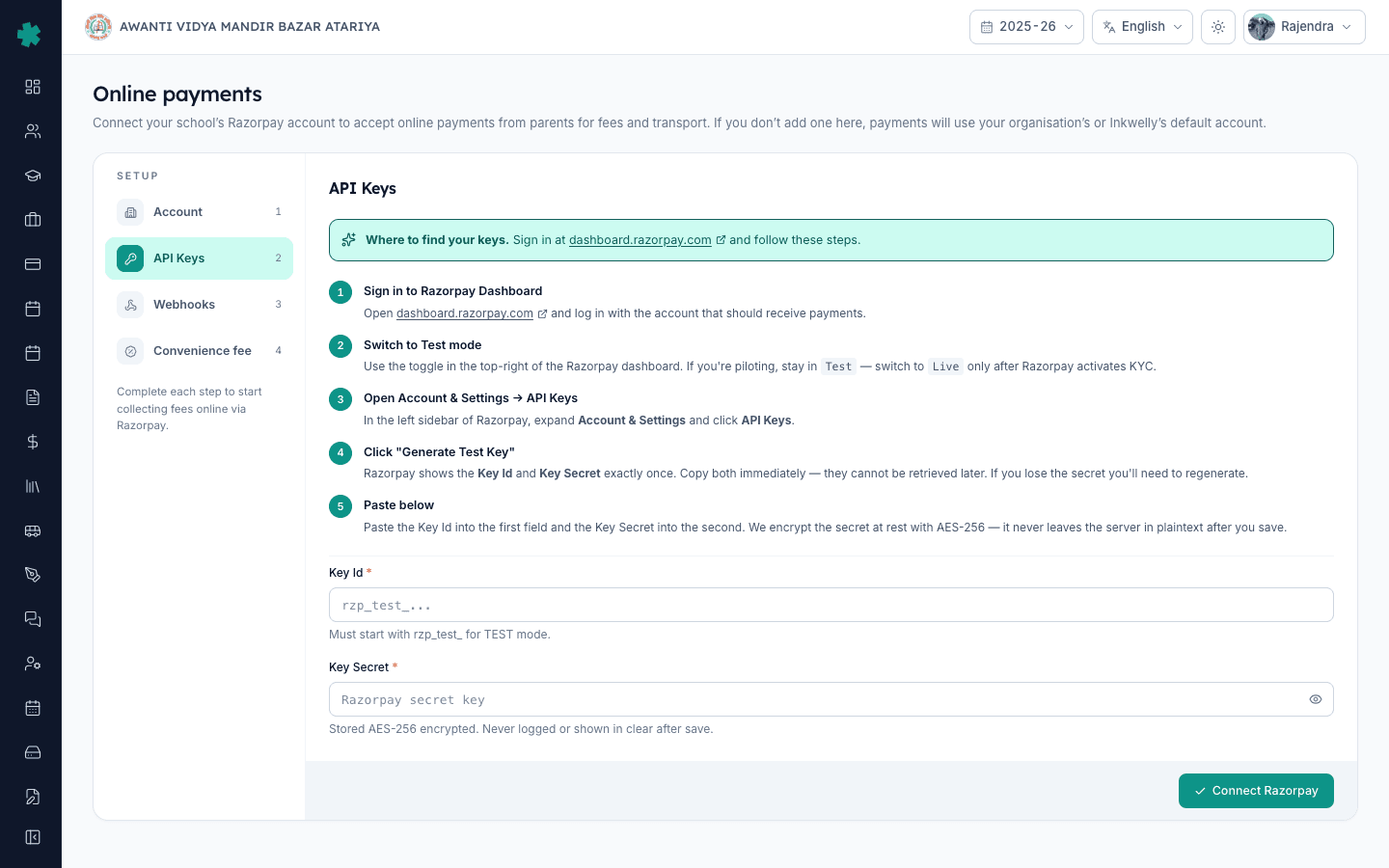Open the 2025-26 academic year dropdown
The width and height of the screenshot is (1389, 868).
click(1026, 27)
